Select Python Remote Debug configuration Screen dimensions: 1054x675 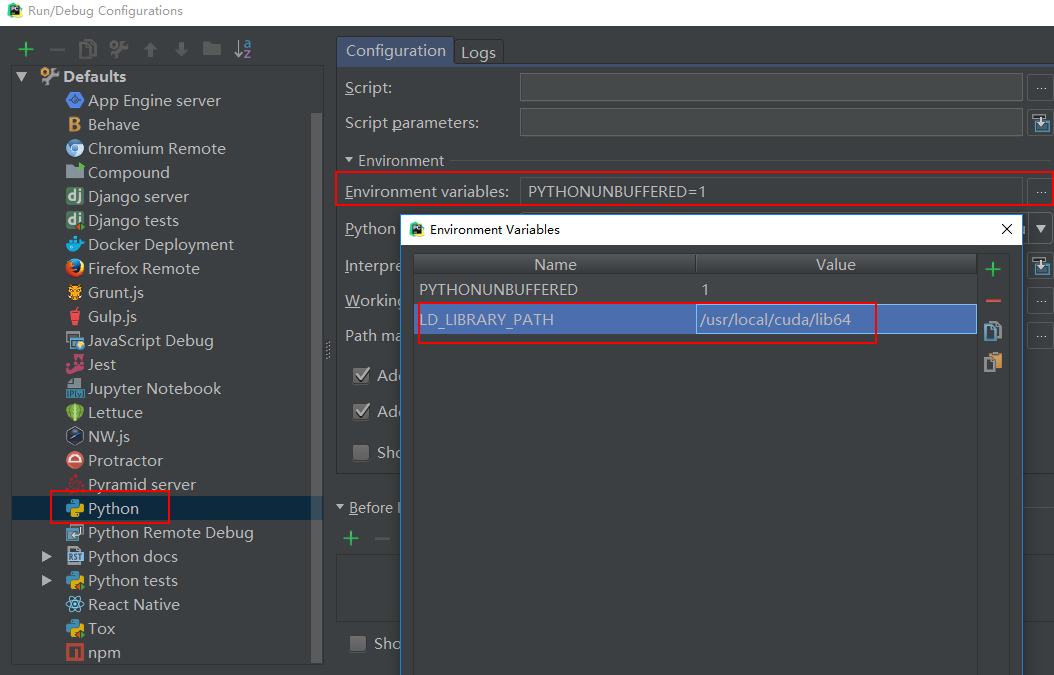pos(171,533)
